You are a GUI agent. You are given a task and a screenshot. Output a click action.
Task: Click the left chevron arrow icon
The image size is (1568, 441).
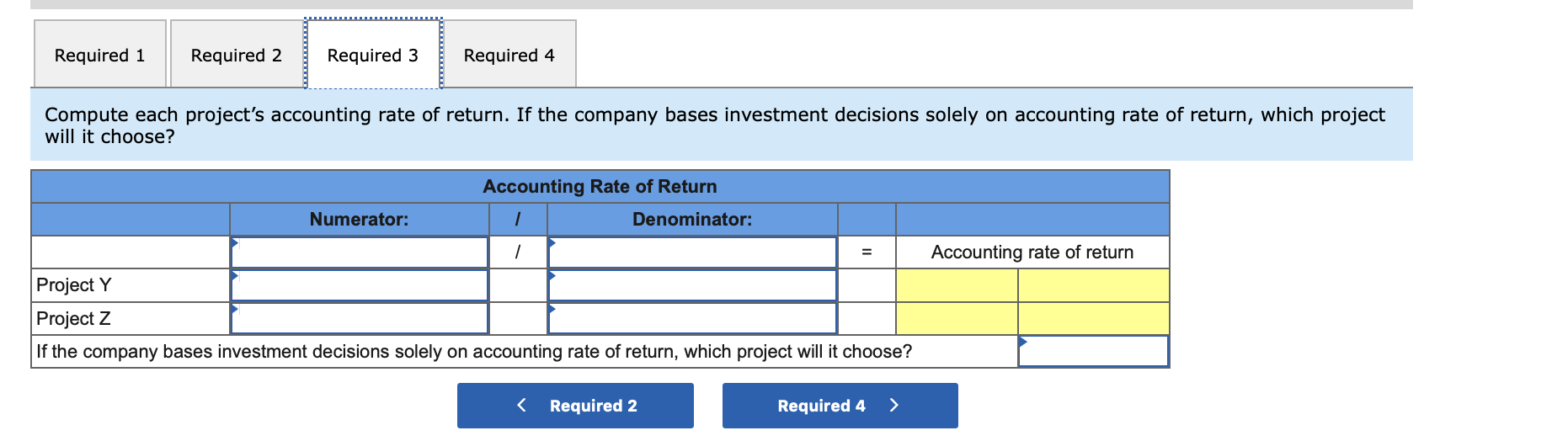[x=522, y=406]
